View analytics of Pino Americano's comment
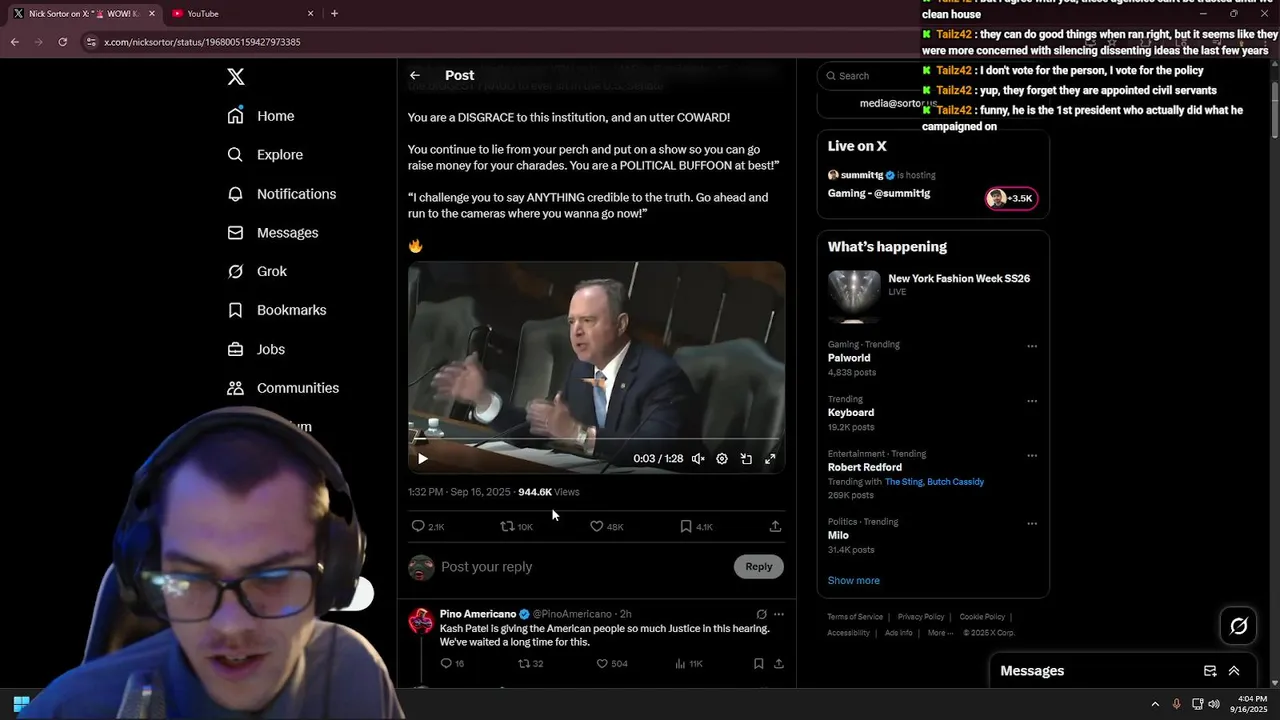The width and height of the screenshot is (1280, 720). click(689, 664)
